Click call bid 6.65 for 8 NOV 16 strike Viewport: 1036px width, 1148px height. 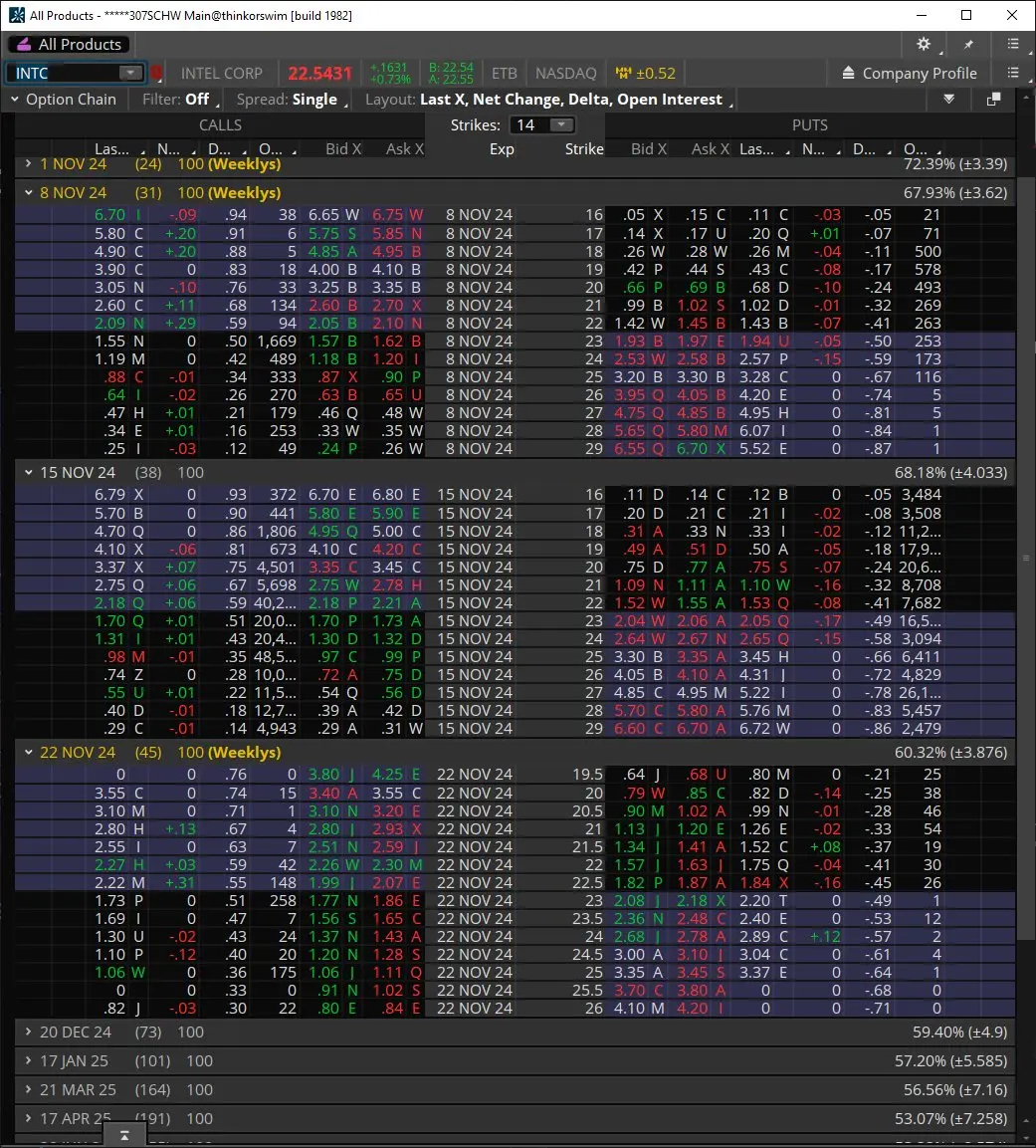(333, 215)
